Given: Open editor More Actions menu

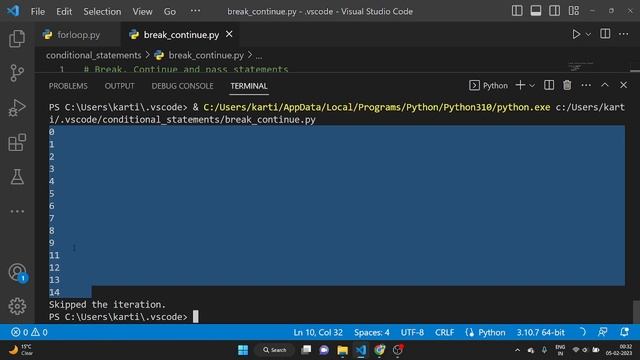Looking at the screenshot, I should click(623, 34).
